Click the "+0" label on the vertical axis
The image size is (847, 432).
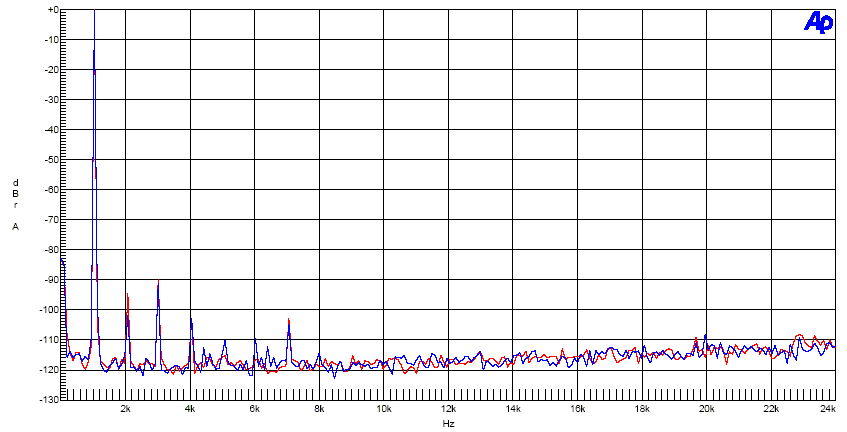pyautogui.click(x=53, y=9)
